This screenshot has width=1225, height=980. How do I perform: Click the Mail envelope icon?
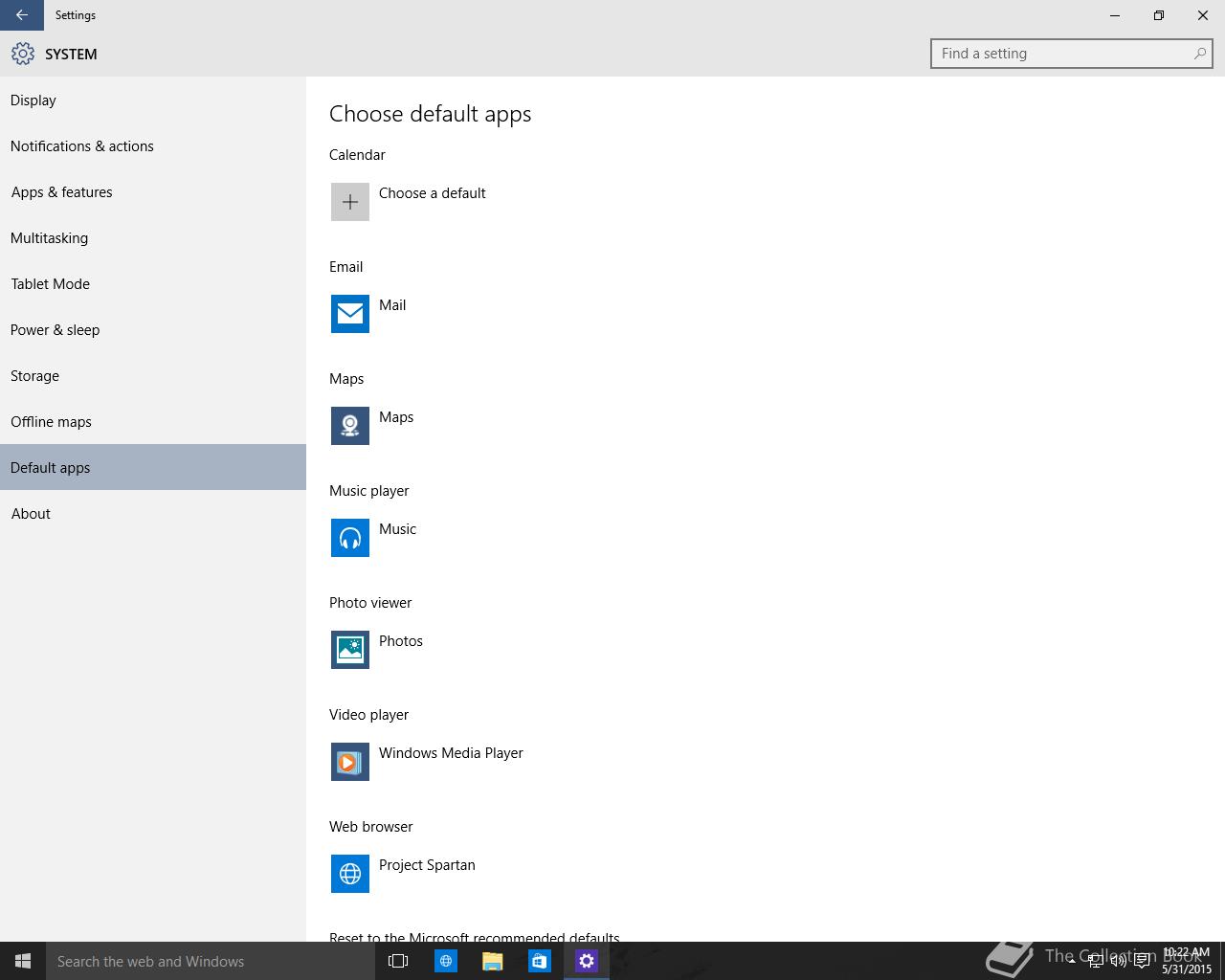point(350,314)
